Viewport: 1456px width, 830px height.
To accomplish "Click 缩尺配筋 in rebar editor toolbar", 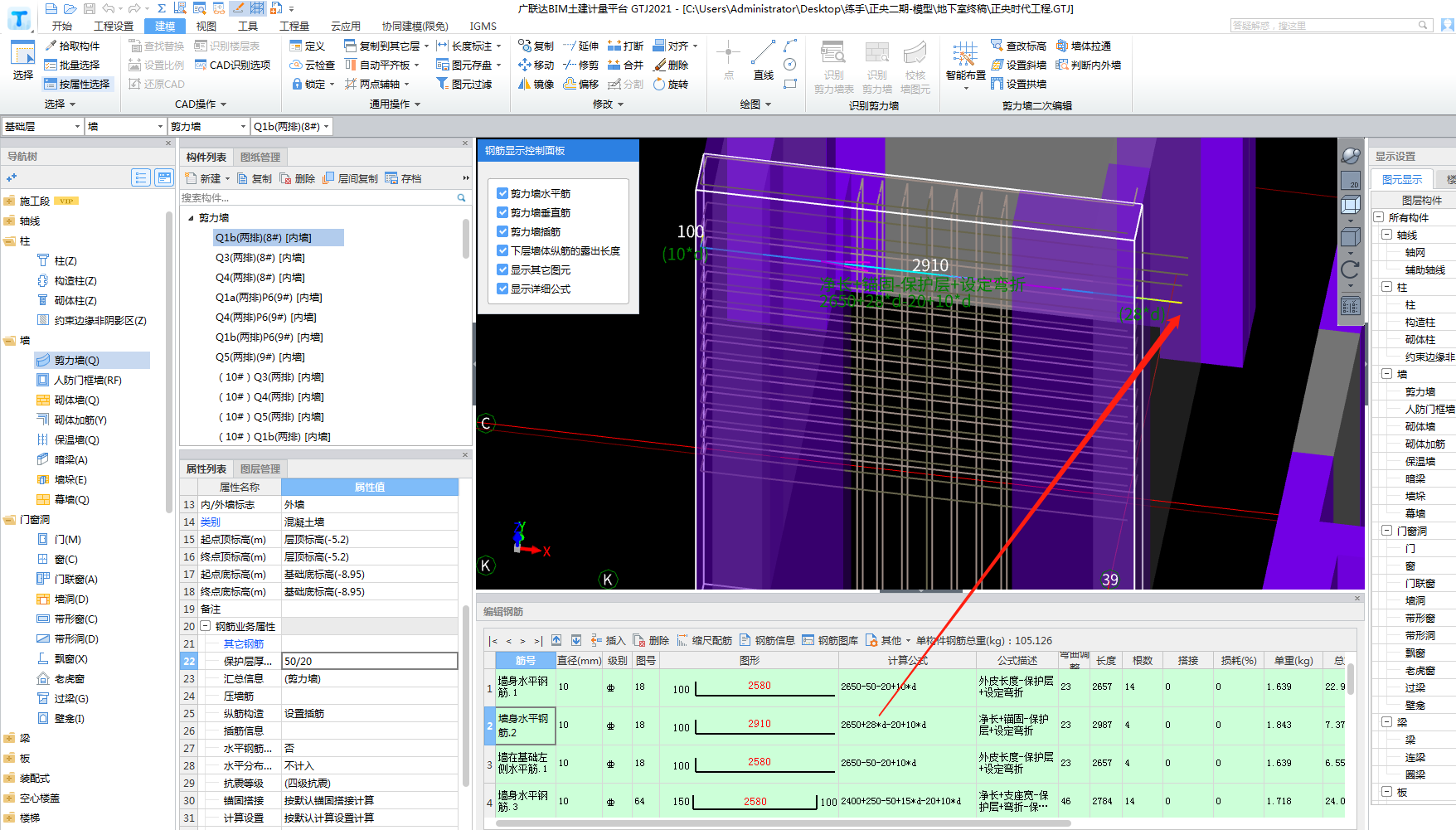I will [x=705, y=640].
